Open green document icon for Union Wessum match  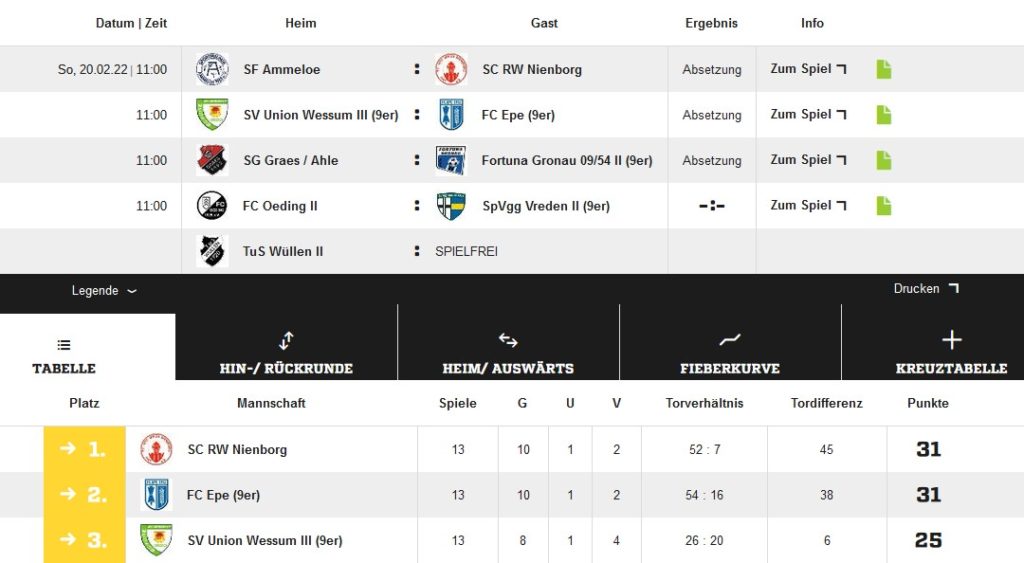click(884, 115)
